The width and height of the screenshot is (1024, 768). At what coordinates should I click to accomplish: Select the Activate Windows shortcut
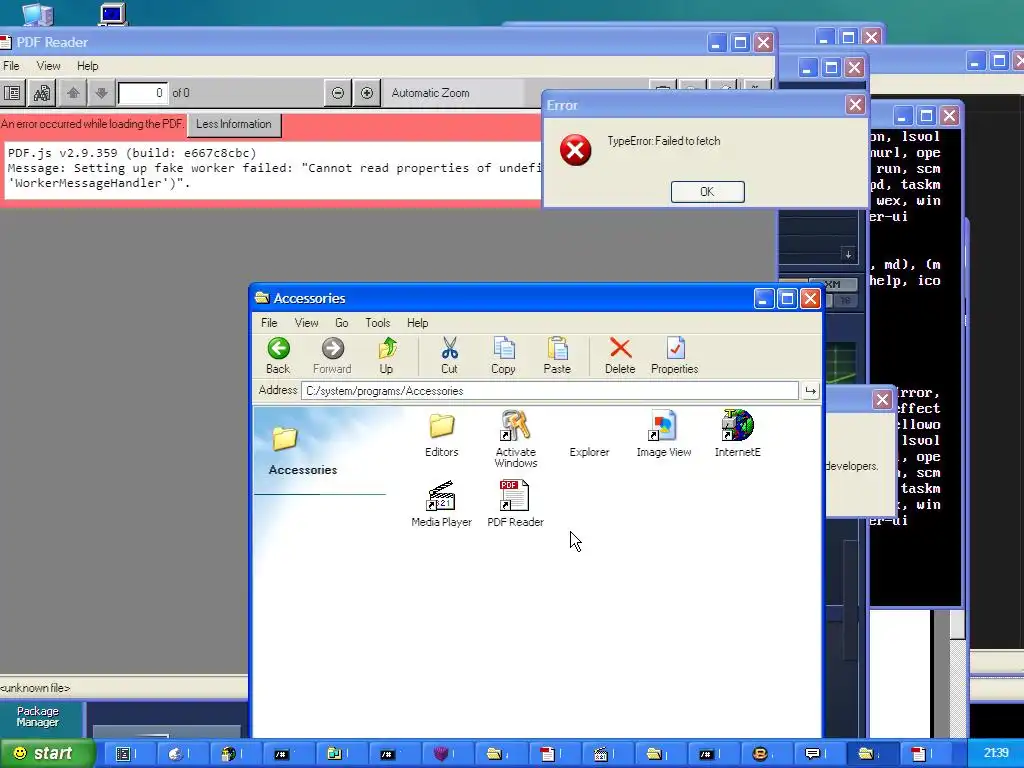point(515,439)
